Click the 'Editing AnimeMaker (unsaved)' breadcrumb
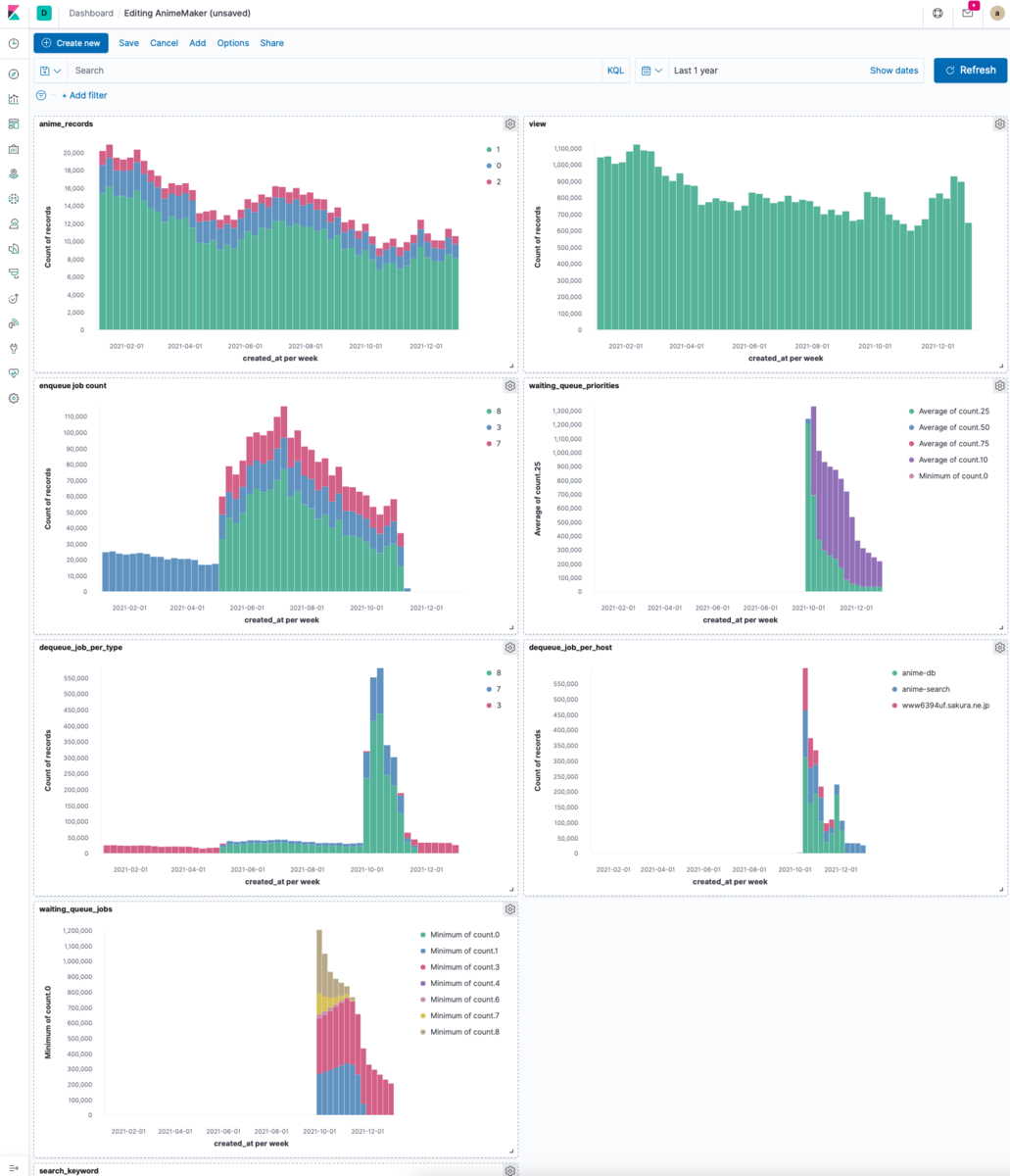 (x=185, y=13)
